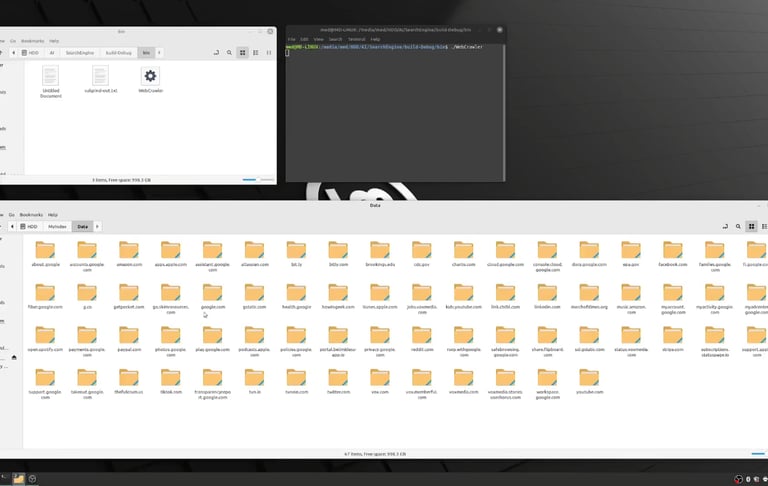768x486 pixels.
Task: Select the bin breadcrumb in bin window
Action: pyautogui.click(x=146, y=52)
